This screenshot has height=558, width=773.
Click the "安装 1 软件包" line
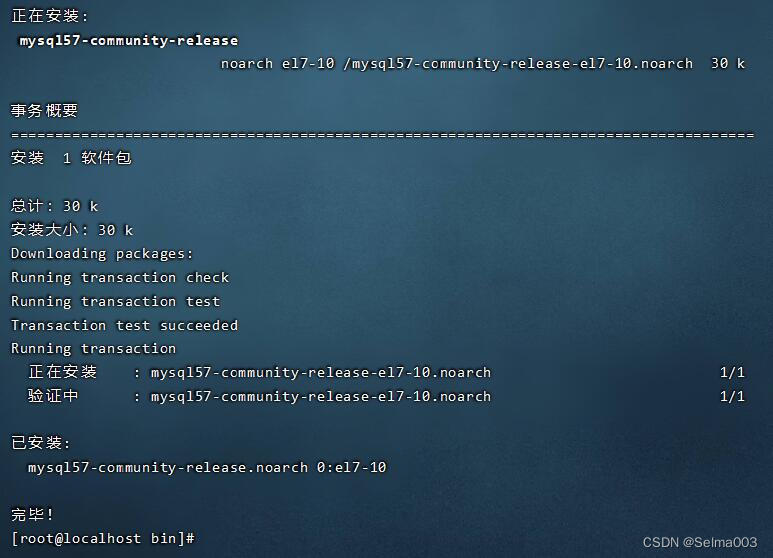(71, 158)
